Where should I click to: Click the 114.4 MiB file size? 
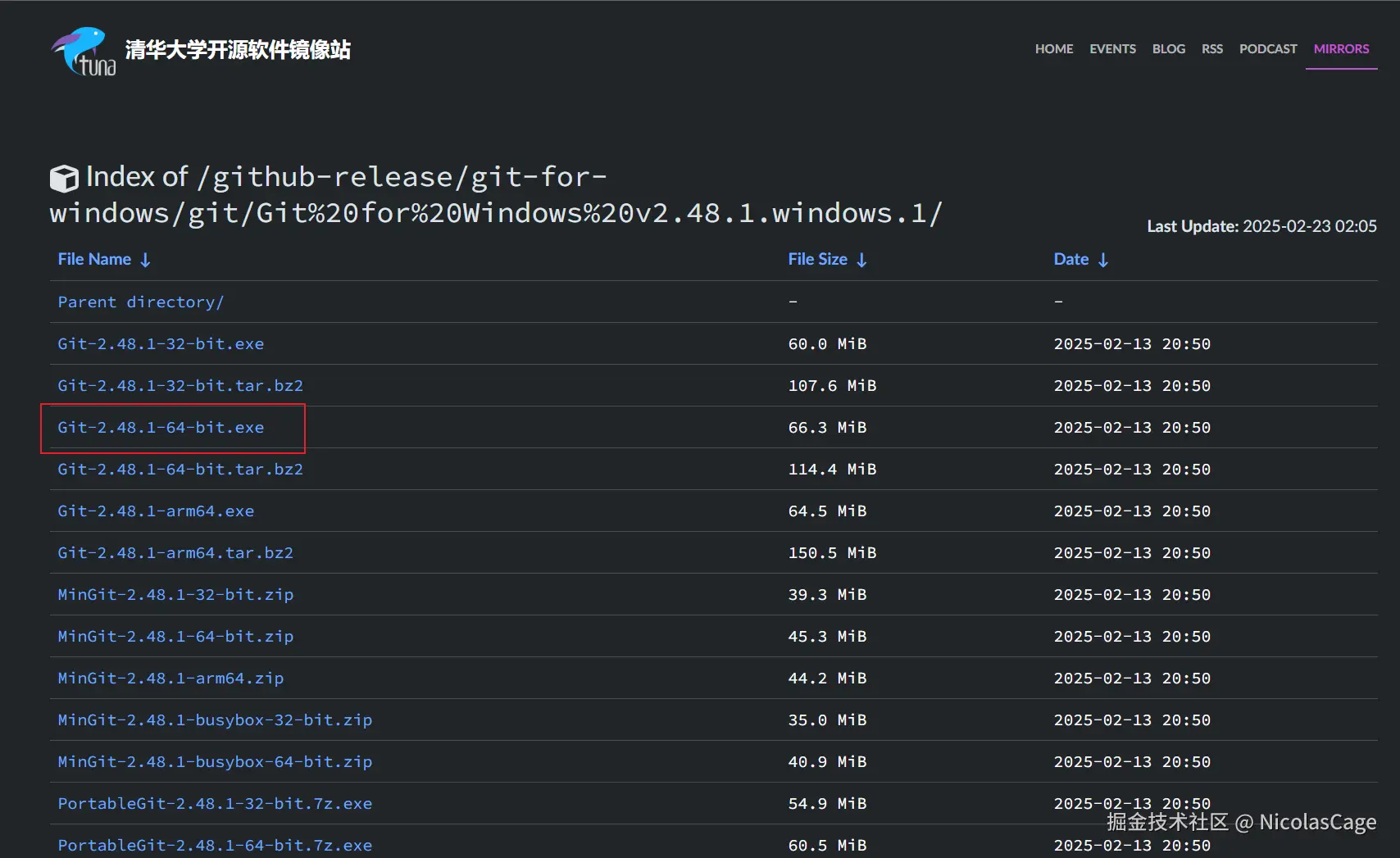[x=832, y=470]
